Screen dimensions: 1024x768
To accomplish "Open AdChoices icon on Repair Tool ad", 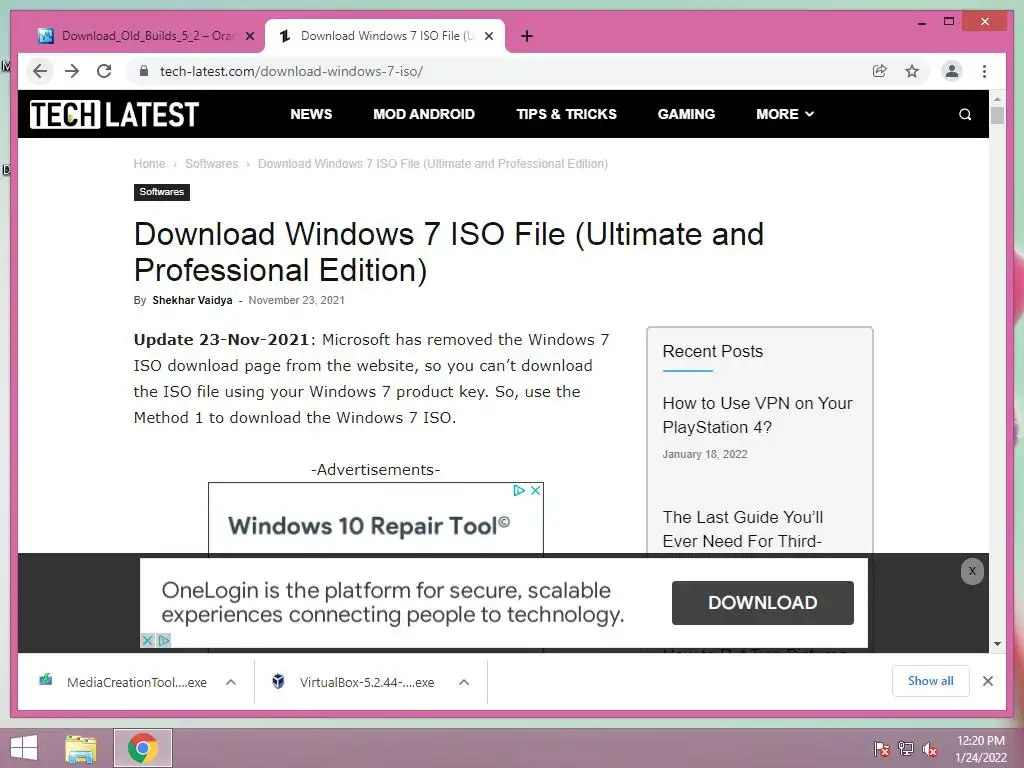I will pyautogui.click(x=519, y=490).
